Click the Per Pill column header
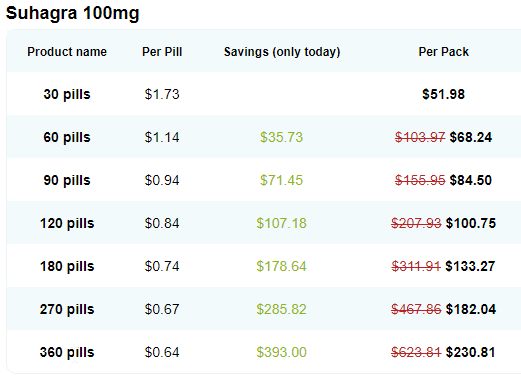Viewport: 521px width, 381px height. point(162,52)
